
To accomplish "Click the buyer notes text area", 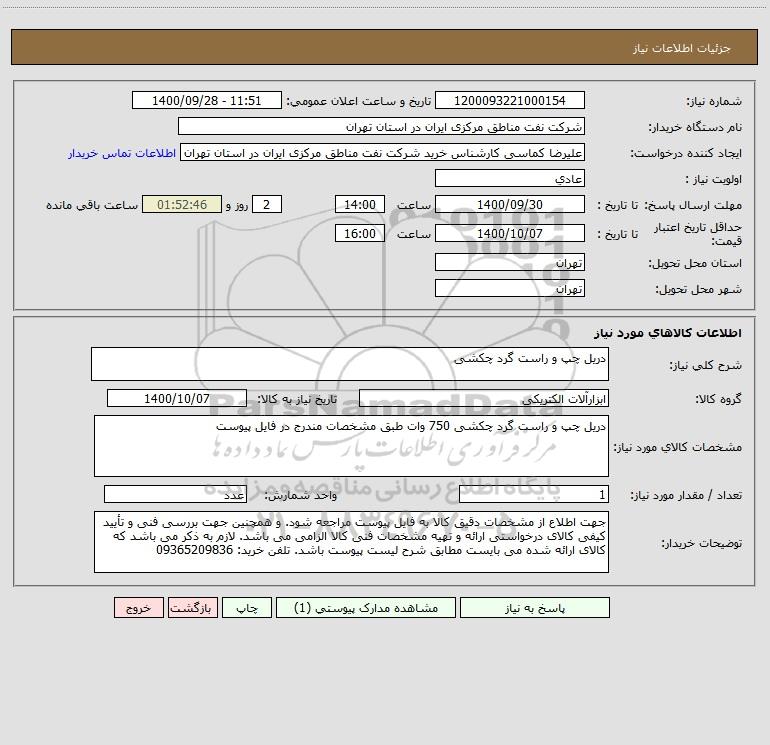I will pos(351,542).
